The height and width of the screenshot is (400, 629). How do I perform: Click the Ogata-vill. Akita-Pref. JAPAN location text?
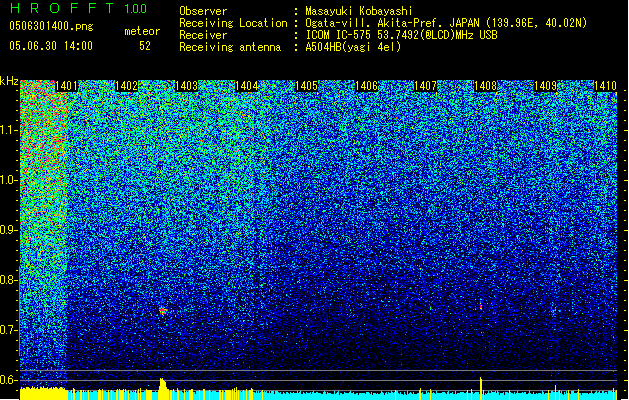446,23
